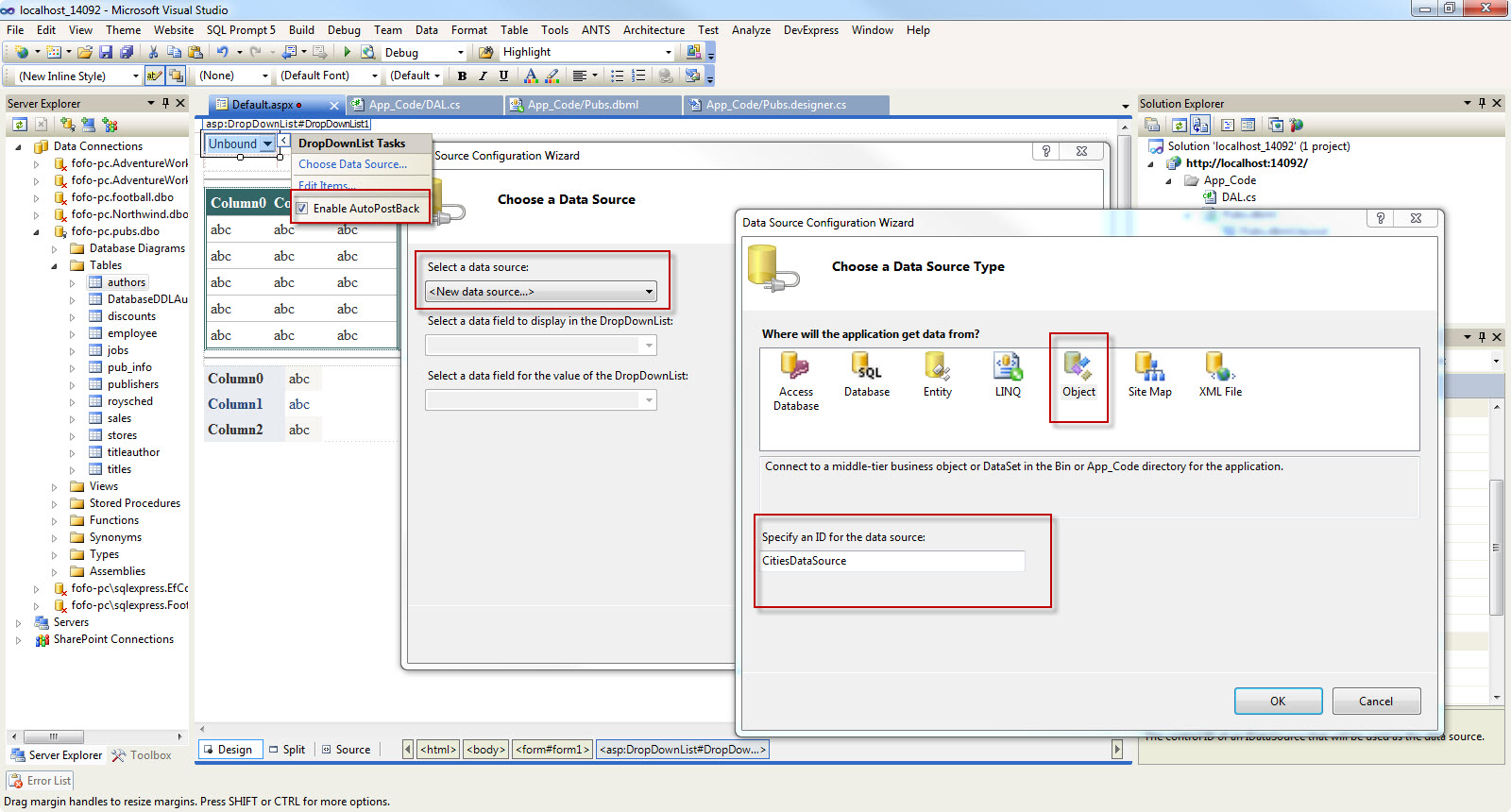
Task: Open the Website menu
Action: pos(174,30)
